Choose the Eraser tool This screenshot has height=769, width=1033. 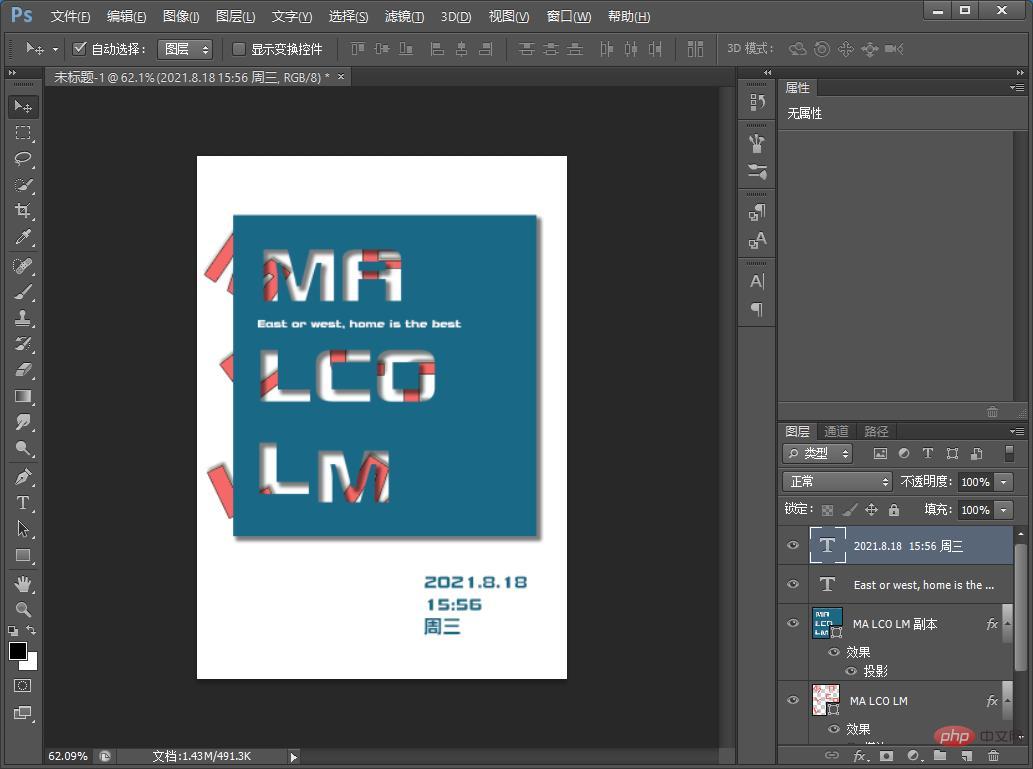23,370
